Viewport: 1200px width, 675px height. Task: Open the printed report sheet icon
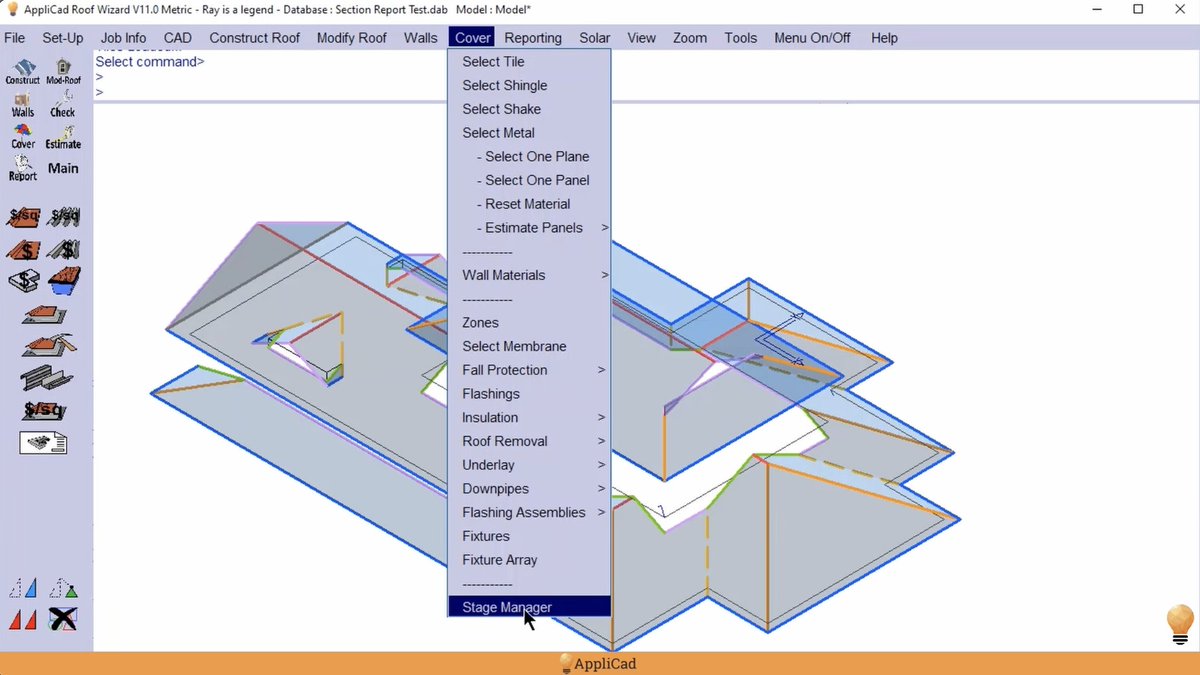tap(43, 442)
